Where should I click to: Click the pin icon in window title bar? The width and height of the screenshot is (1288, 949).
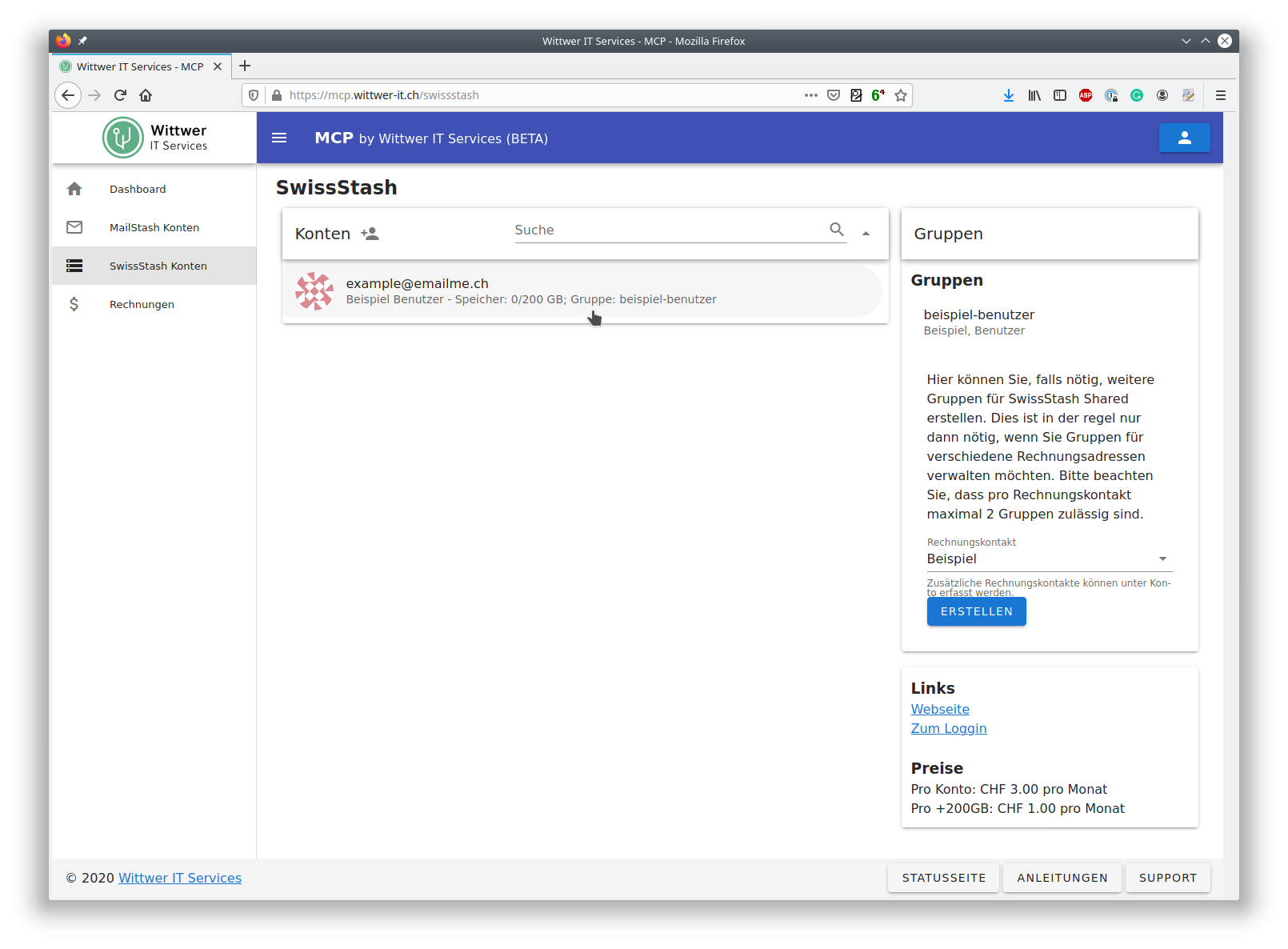click(x=82, y=41)
